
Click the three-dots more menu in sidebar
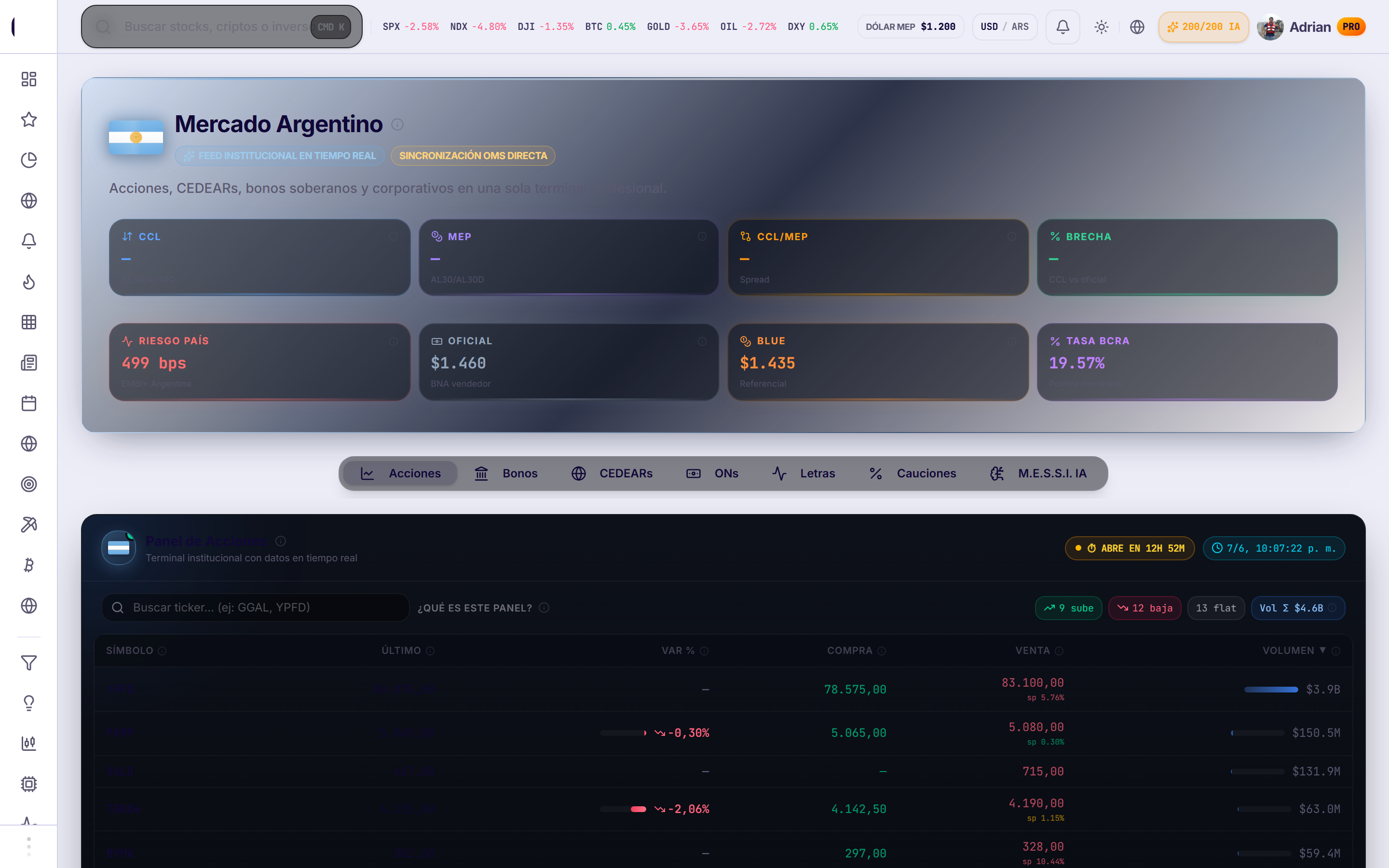(x=29, y=847)
